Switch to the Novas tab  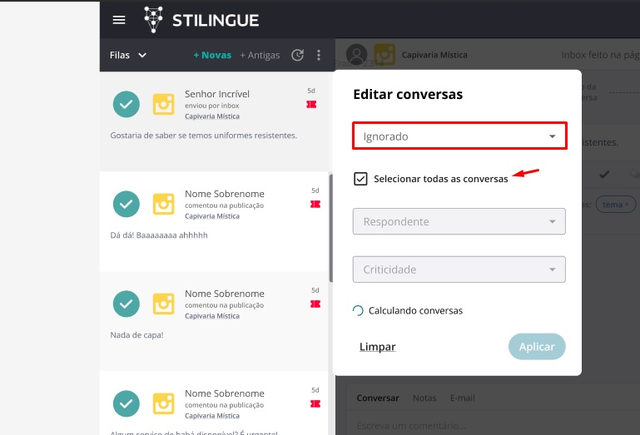[x=212, y=55]
